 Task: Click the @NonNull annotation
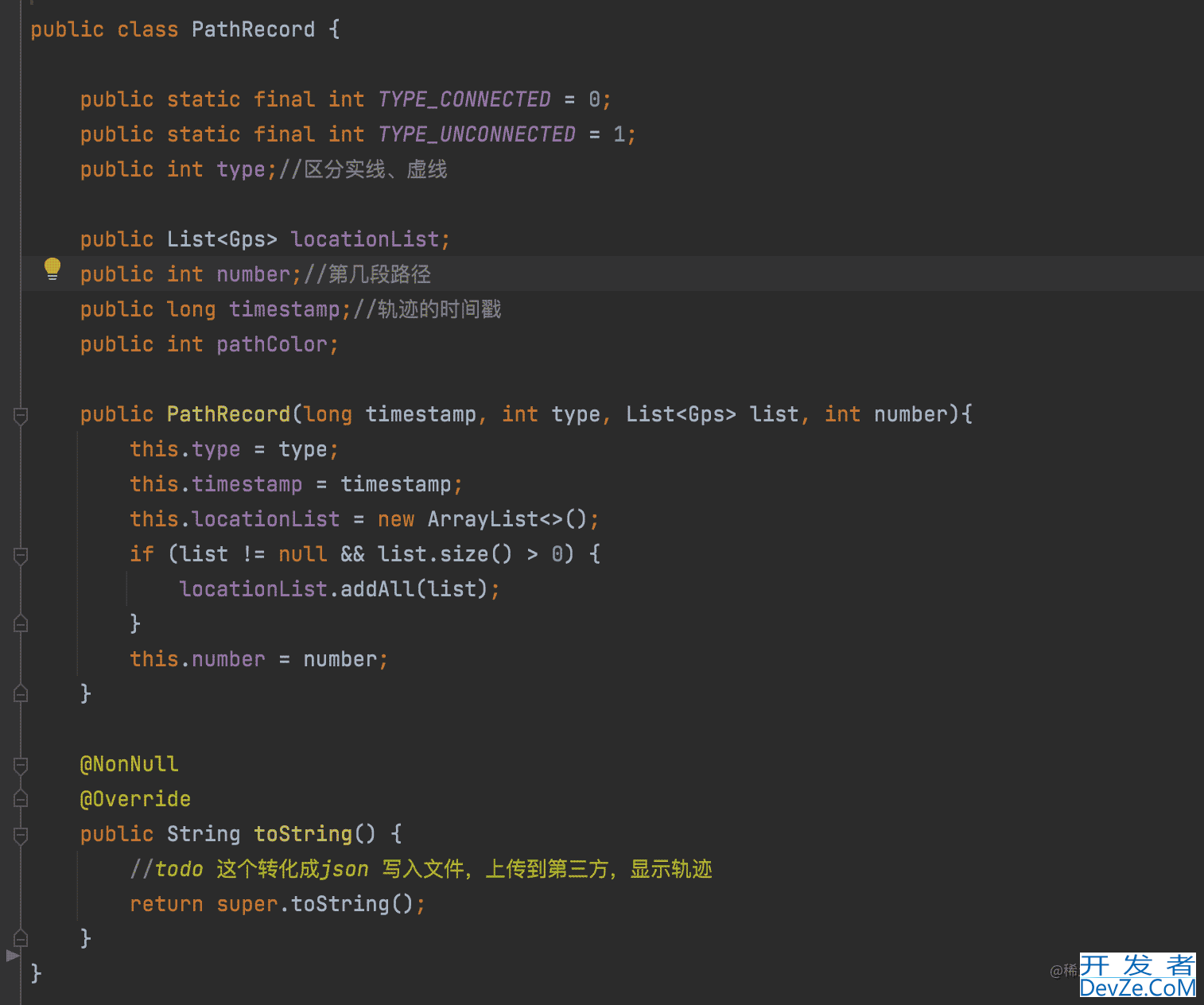(x=129, y=764)
